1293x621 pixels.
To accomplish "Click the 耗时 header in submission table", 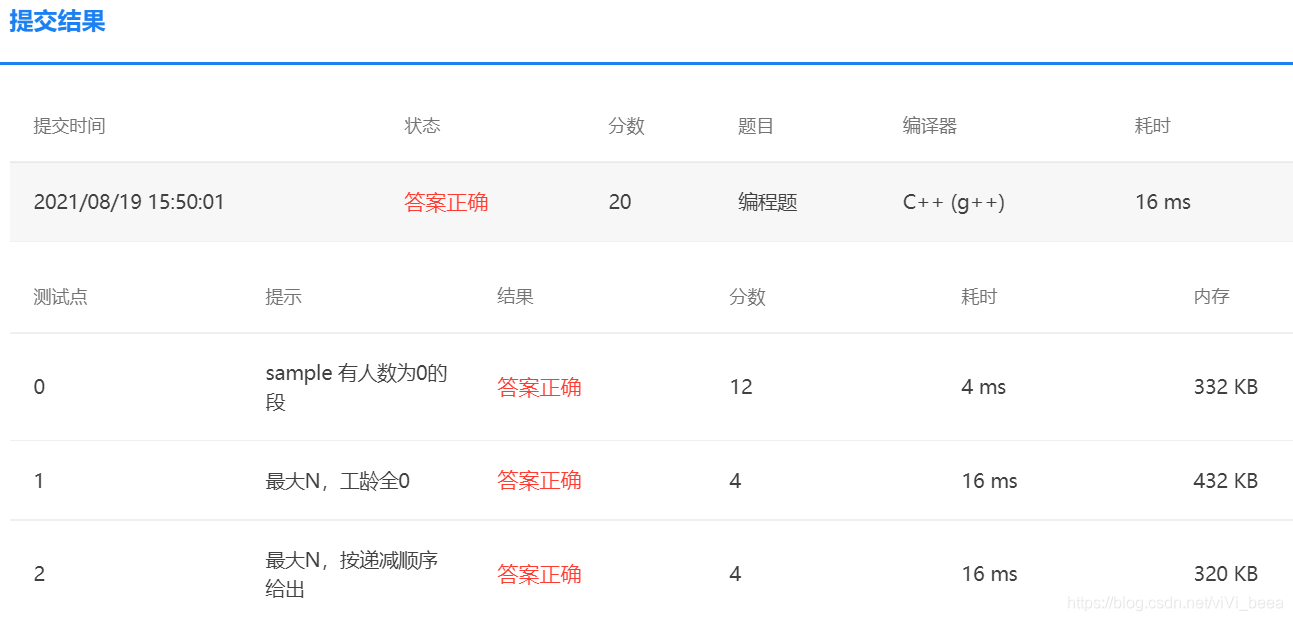I will coord(1152,126).
